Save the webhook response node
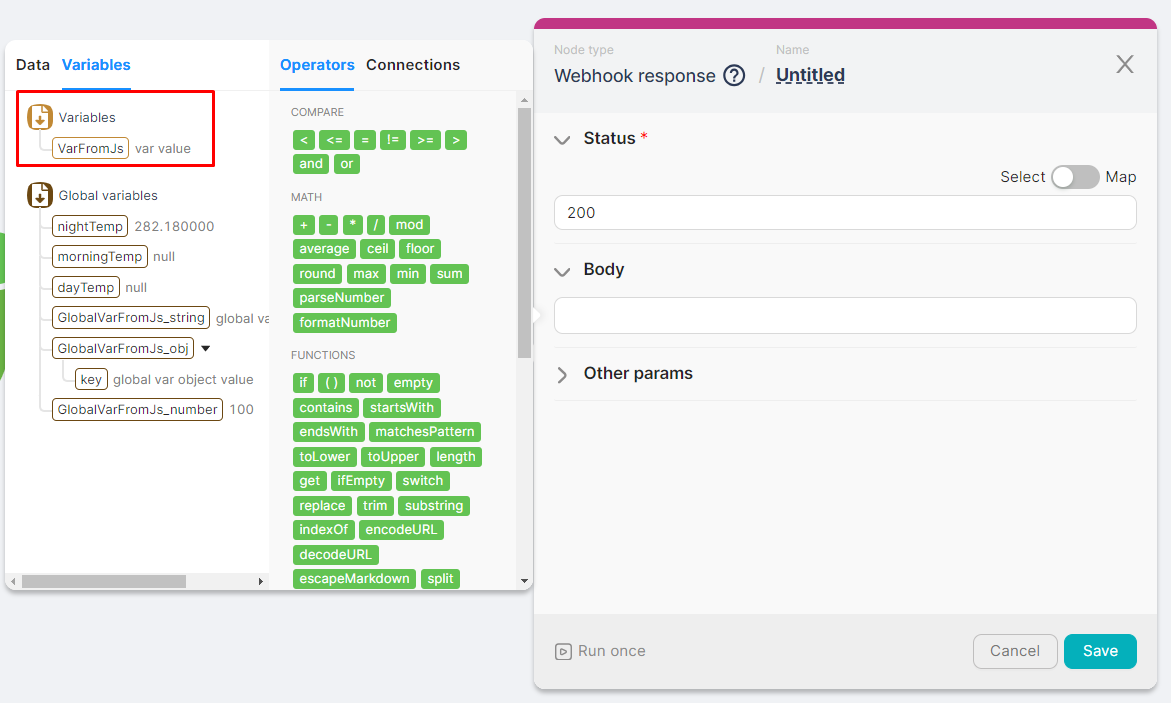The height and width of the screenshot is (703, 1171). click(1099, 651)
